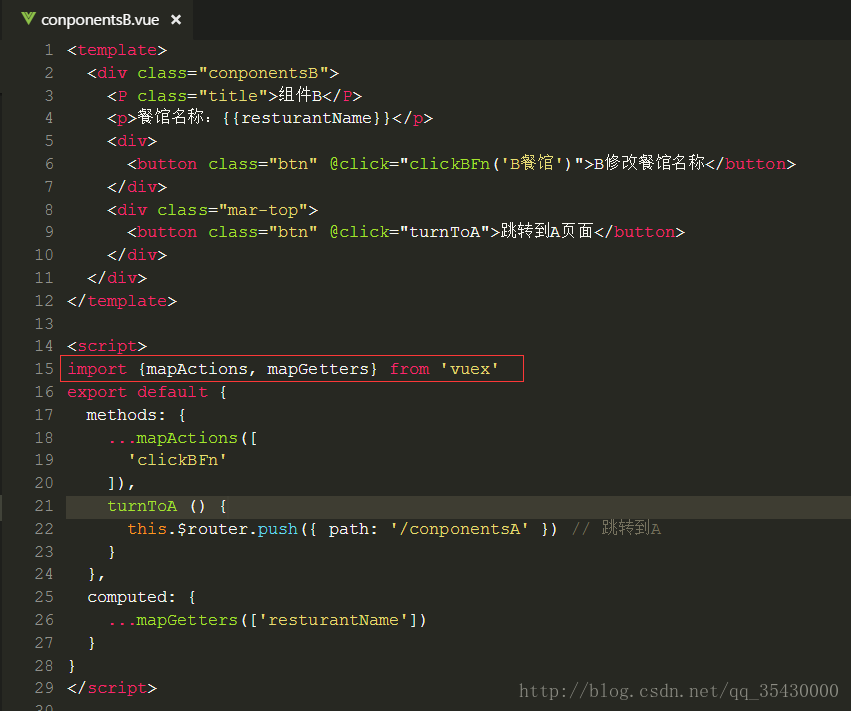Click the turnToA method definition
The width and height of the screenshot is (851, 711).
point(167,506)
